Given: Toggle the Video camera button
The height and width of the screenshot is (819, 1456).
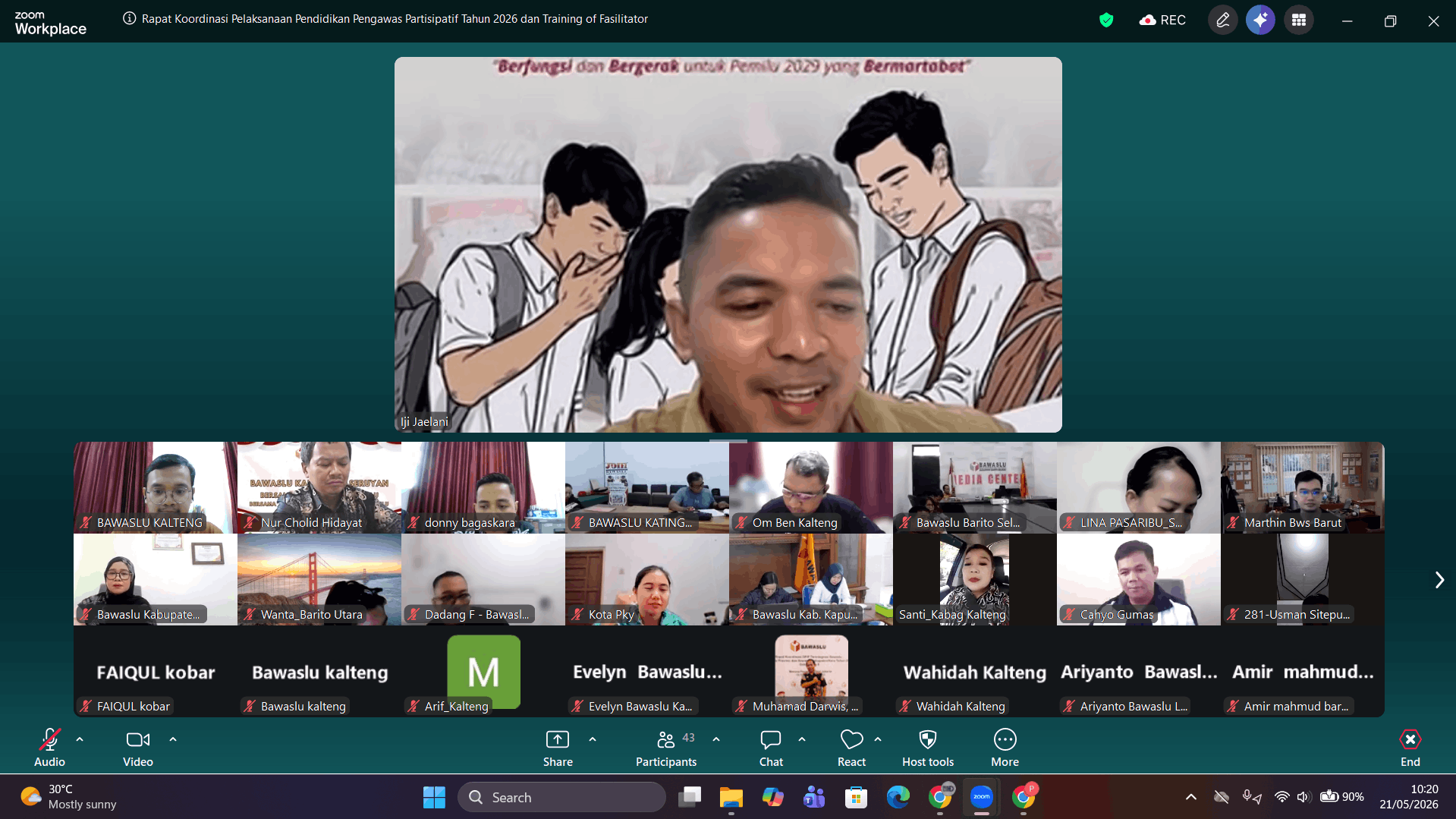Looking at the screenshot, I should pos(138,748).
